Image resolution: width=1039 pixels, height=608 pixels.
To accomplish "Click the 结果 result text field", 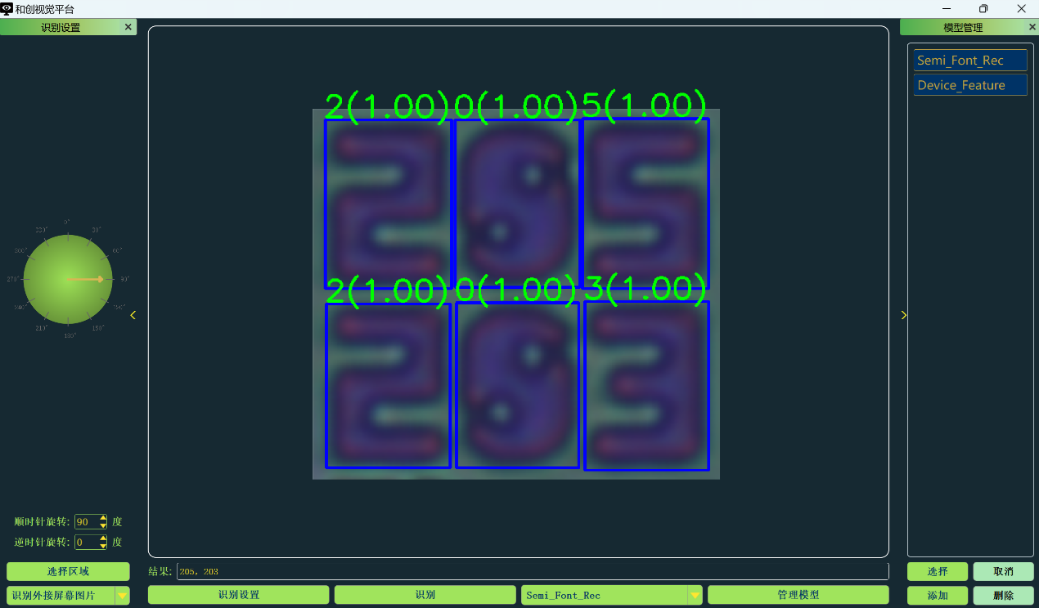I will tap(532, 572).
